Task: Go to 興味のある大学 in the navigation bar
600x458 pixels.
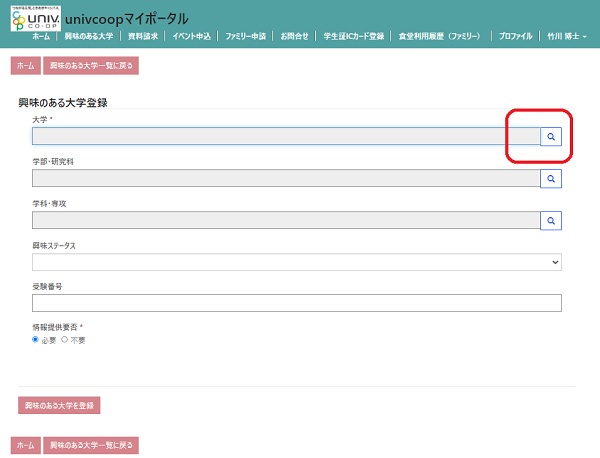Action: point(89,36)
